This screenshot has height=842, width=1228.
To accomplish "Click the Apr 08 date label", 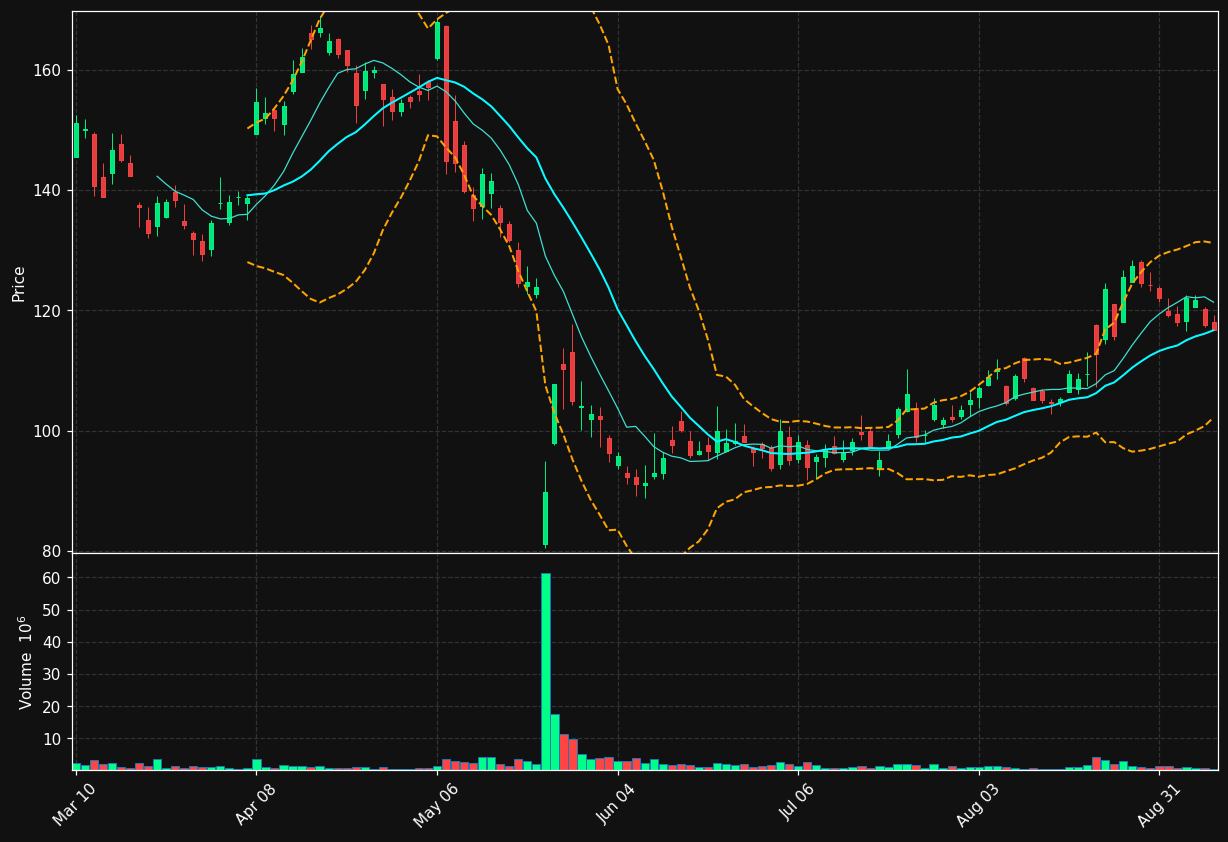I will pos(255,804).
